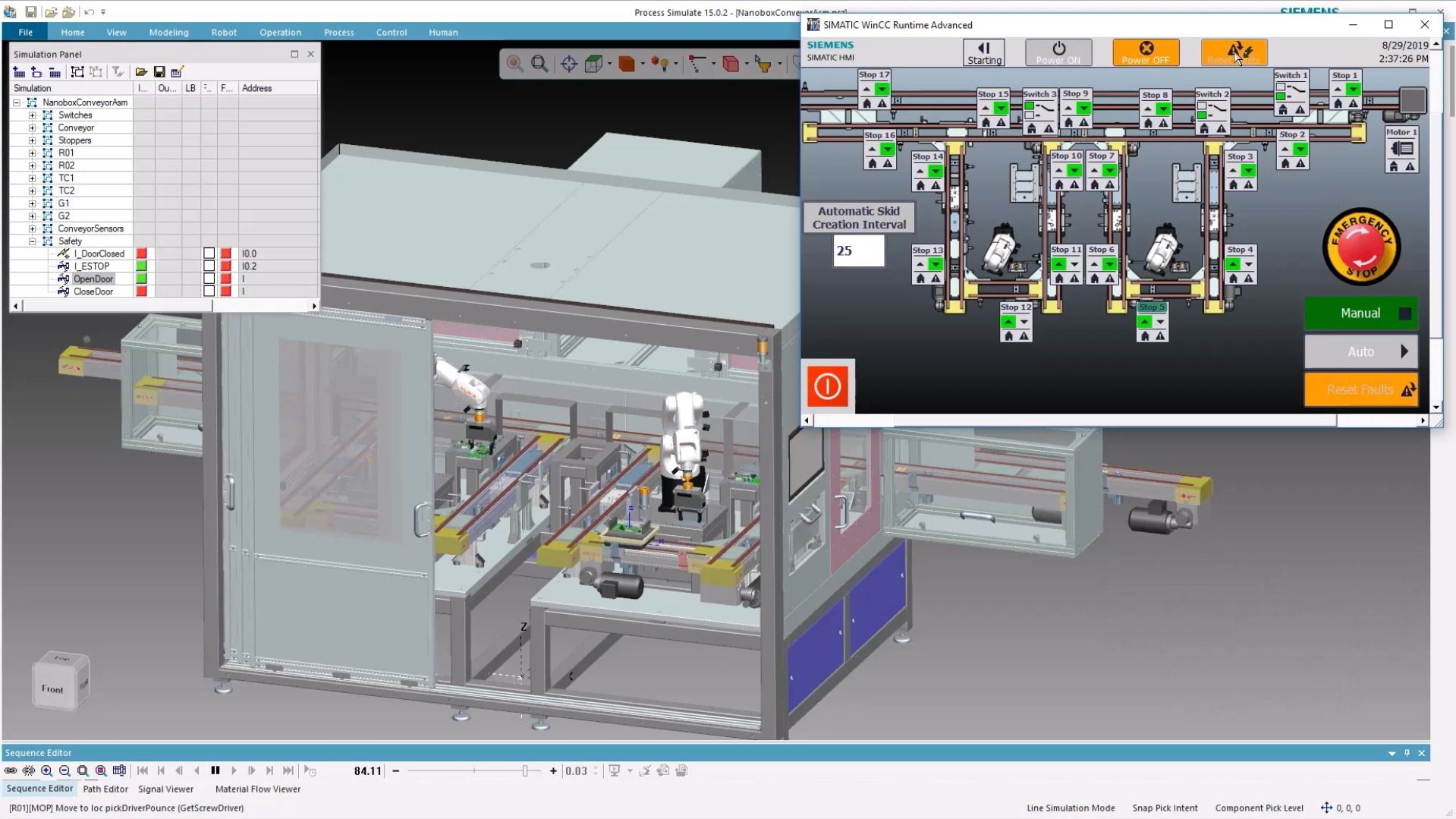This screenshot has width=1456, height=819.
Task: Toggle the green input indicator for I_ESTOP
Action: pos(141,266)
